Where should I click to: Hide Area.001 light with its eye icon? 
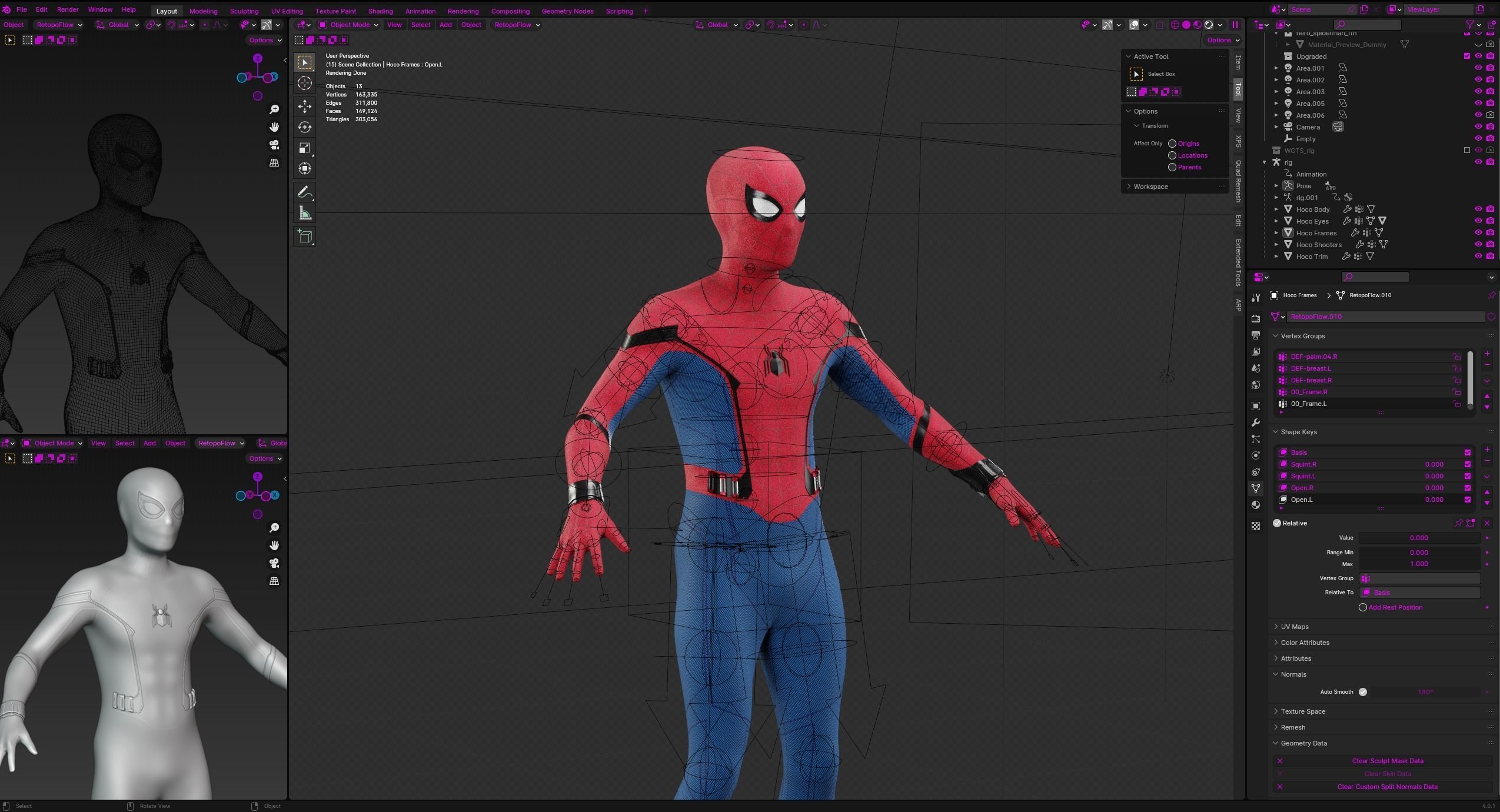(x=1478, y=68)
